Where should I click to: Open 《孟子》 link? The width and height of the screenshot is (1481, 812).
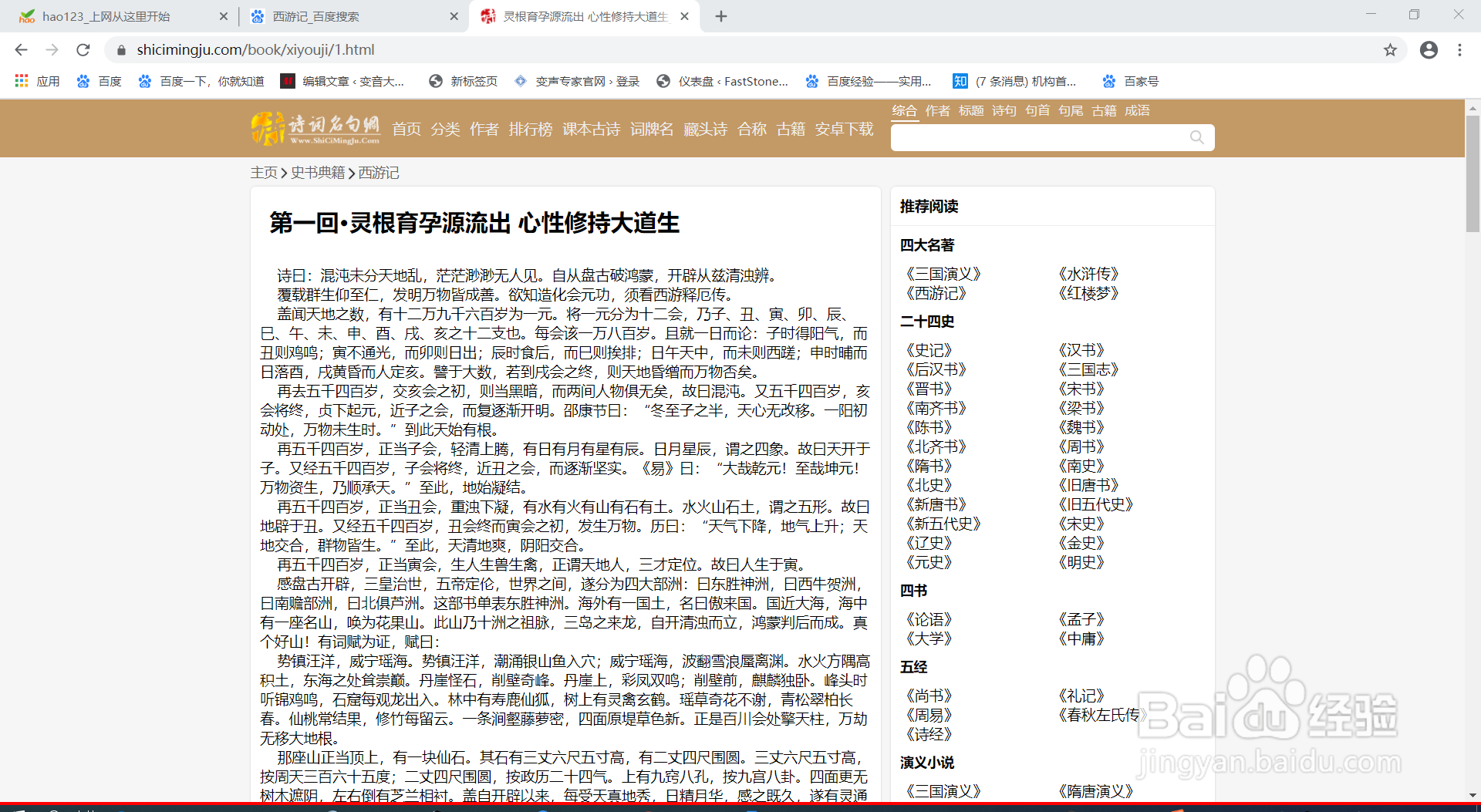point(1081,619)
